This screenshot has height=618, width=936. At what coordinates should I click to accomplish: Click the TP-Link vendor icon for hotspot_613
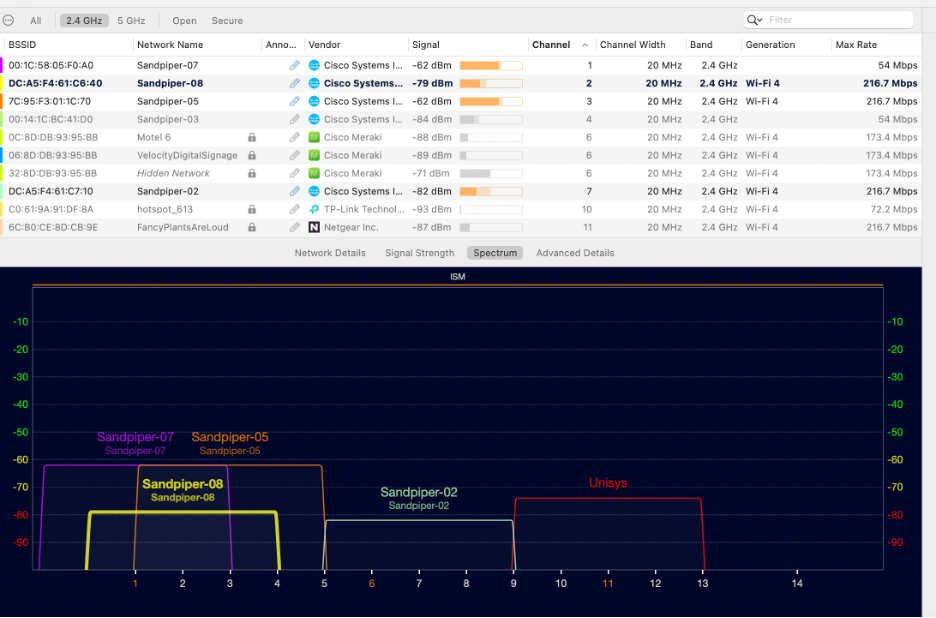[314, 209]
